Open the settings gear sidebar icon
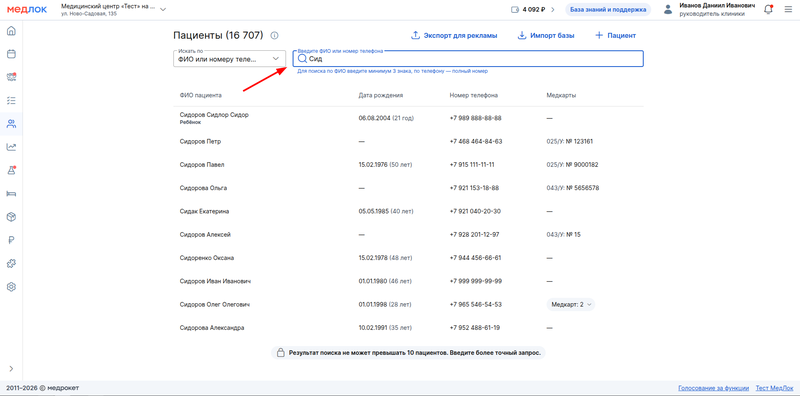The width and height of the screenshot is (800, 396). click(x=11, y=287)
